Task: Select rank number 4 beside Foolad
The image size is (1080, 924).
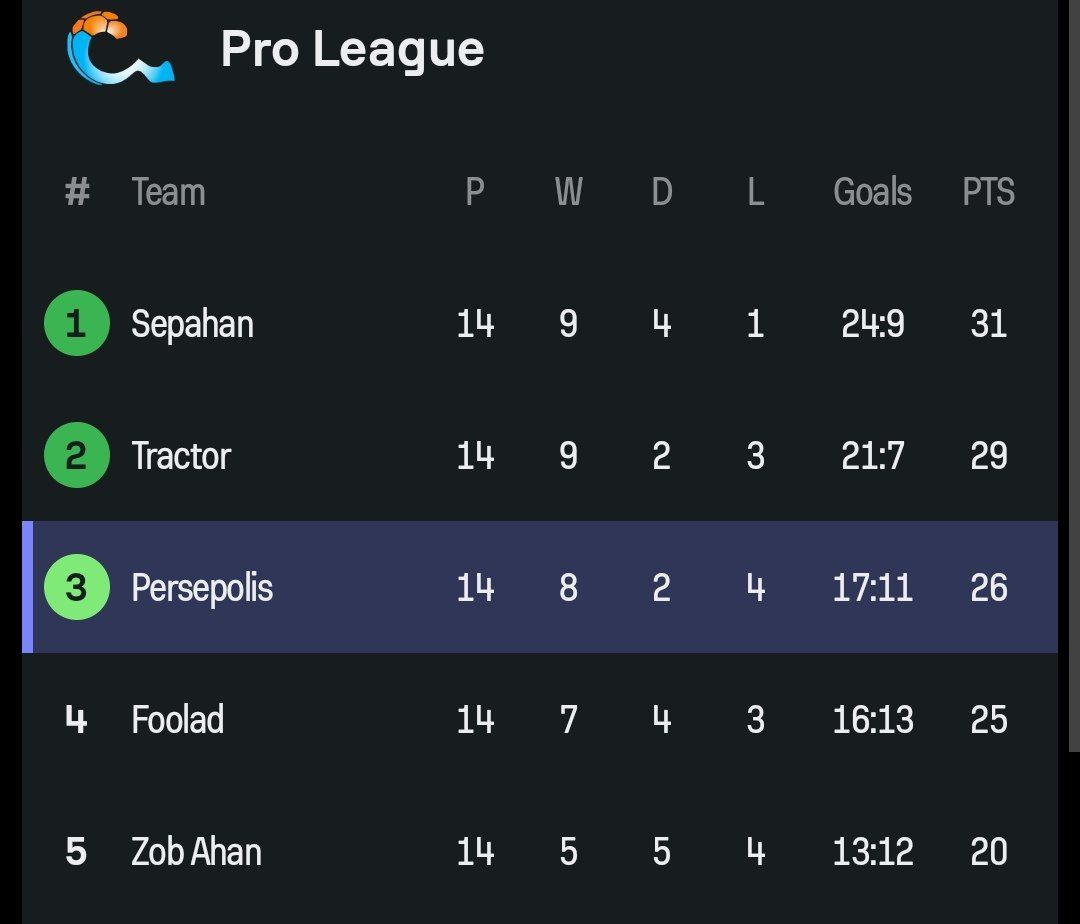Action: click(76, 720)
